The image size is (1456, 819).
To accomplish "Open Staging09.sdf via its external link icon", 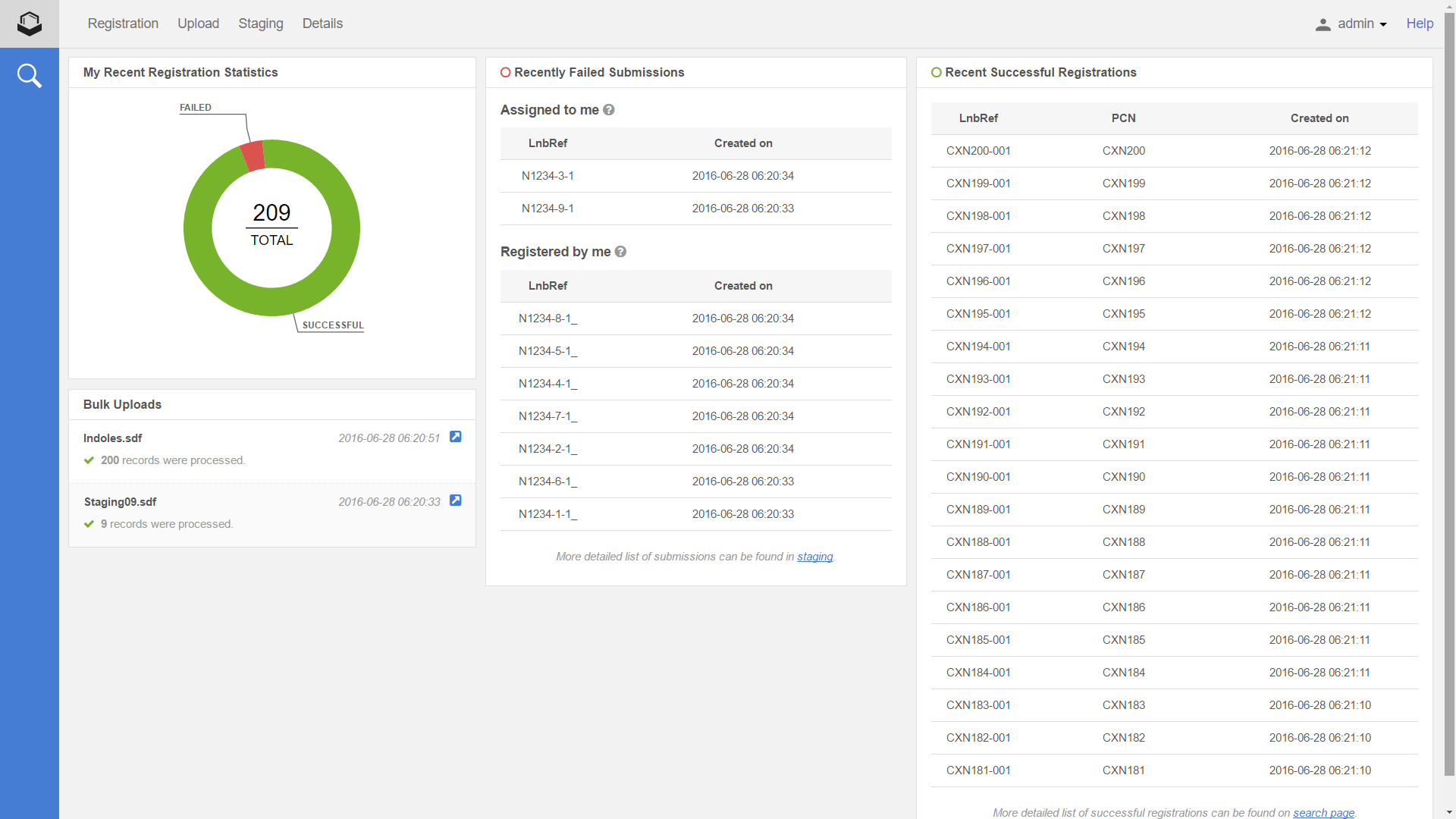I will (x=455, y=500).
